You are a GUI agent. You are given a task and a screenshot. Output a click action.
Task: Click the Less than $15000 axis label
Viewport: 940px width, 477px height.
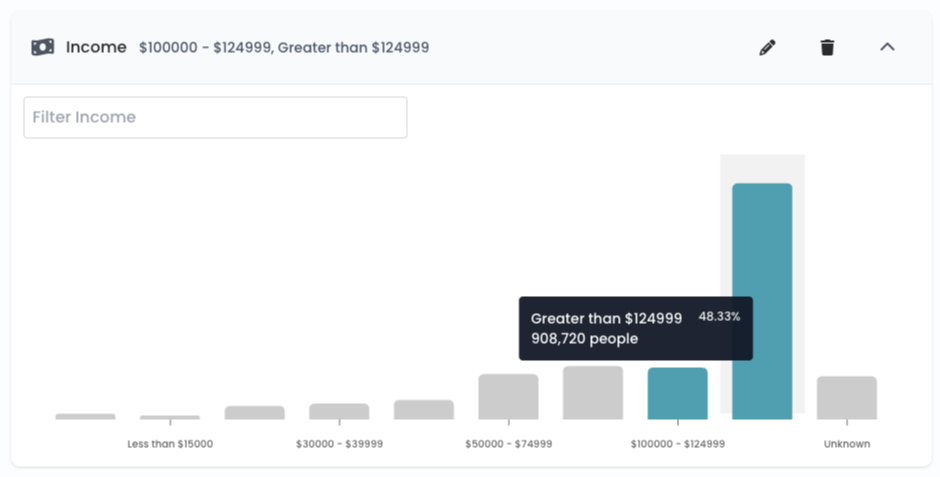[x=170, y=444]
